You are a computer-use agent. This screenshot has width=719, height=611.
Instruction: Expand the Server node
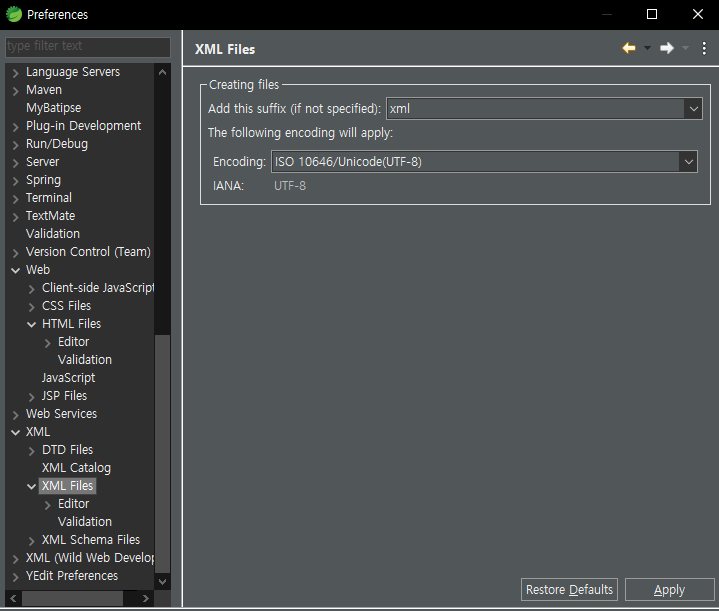point(16,163)
